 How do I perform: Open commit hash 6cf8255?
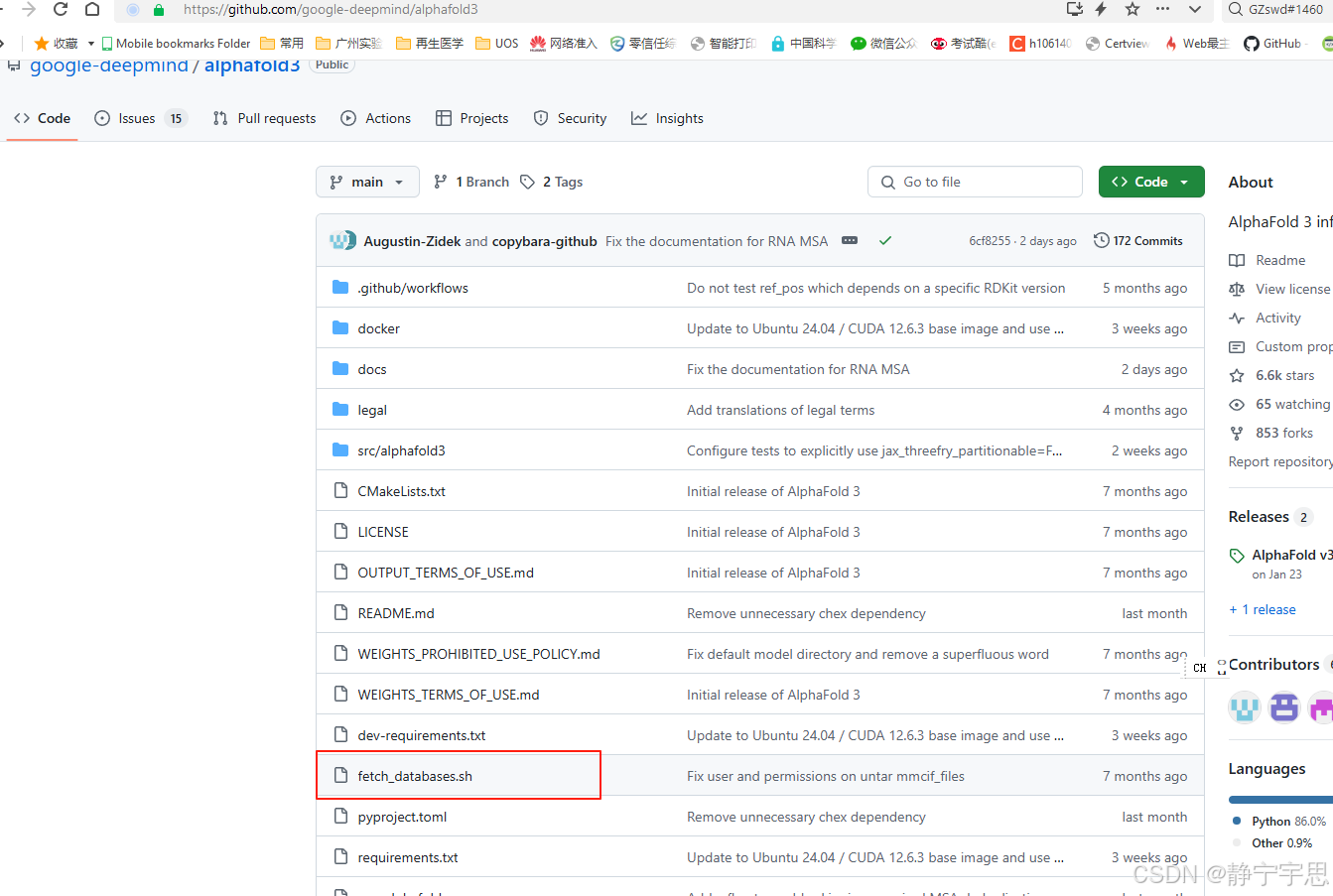[x=990, y=241]
